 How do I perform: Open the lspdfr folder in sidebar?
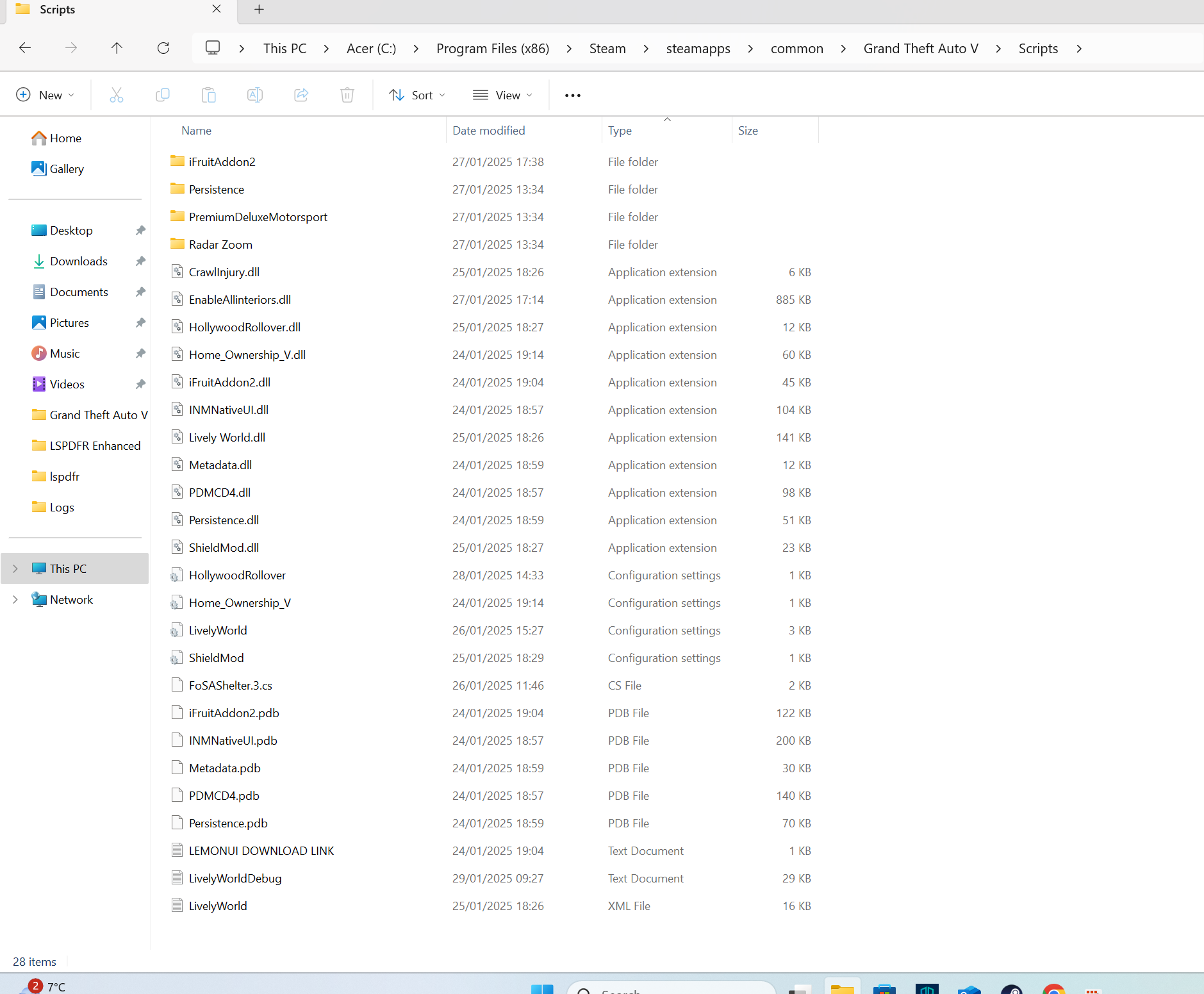(64, 476)
